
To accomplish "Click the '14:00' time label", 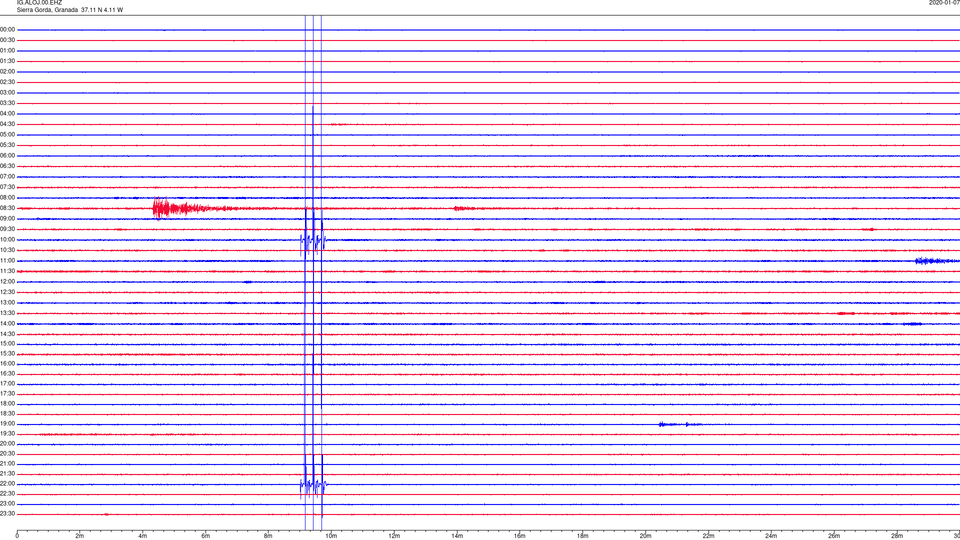I will point(7,324).
